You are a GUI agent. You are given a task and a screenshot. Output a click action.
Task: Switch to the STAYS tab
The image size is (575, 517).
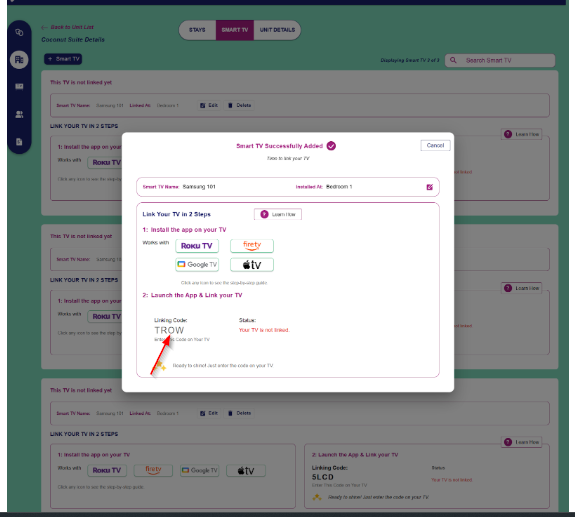coord(197,30)
